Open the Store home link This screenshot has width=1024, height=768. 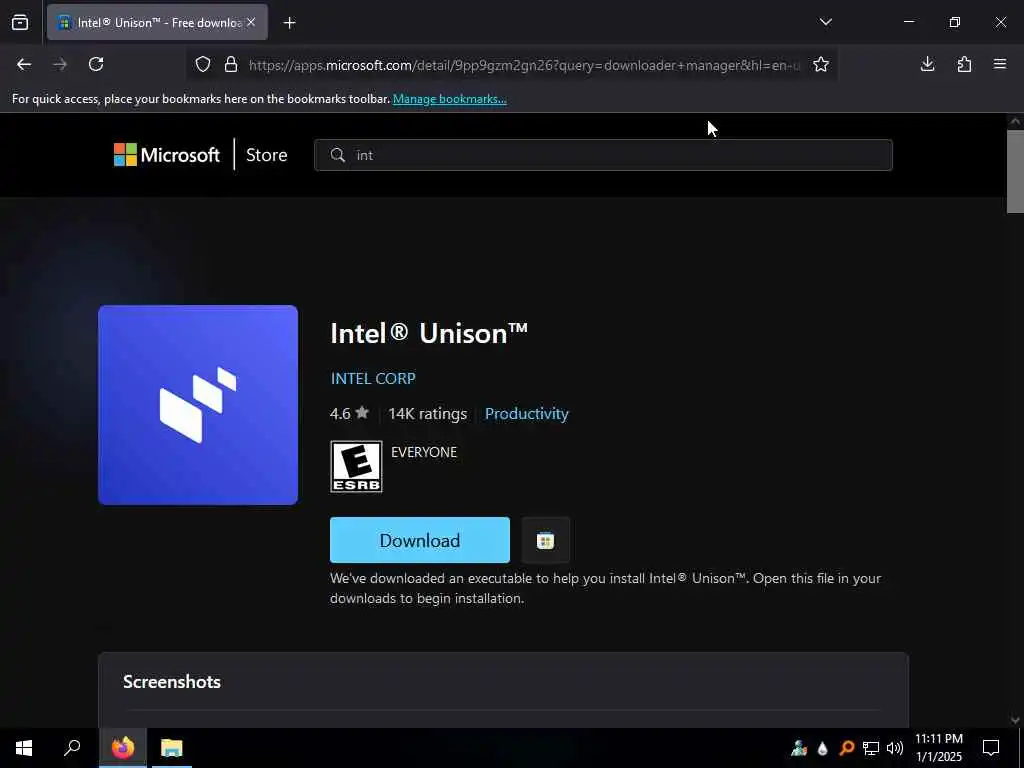(x=266, y=155)
